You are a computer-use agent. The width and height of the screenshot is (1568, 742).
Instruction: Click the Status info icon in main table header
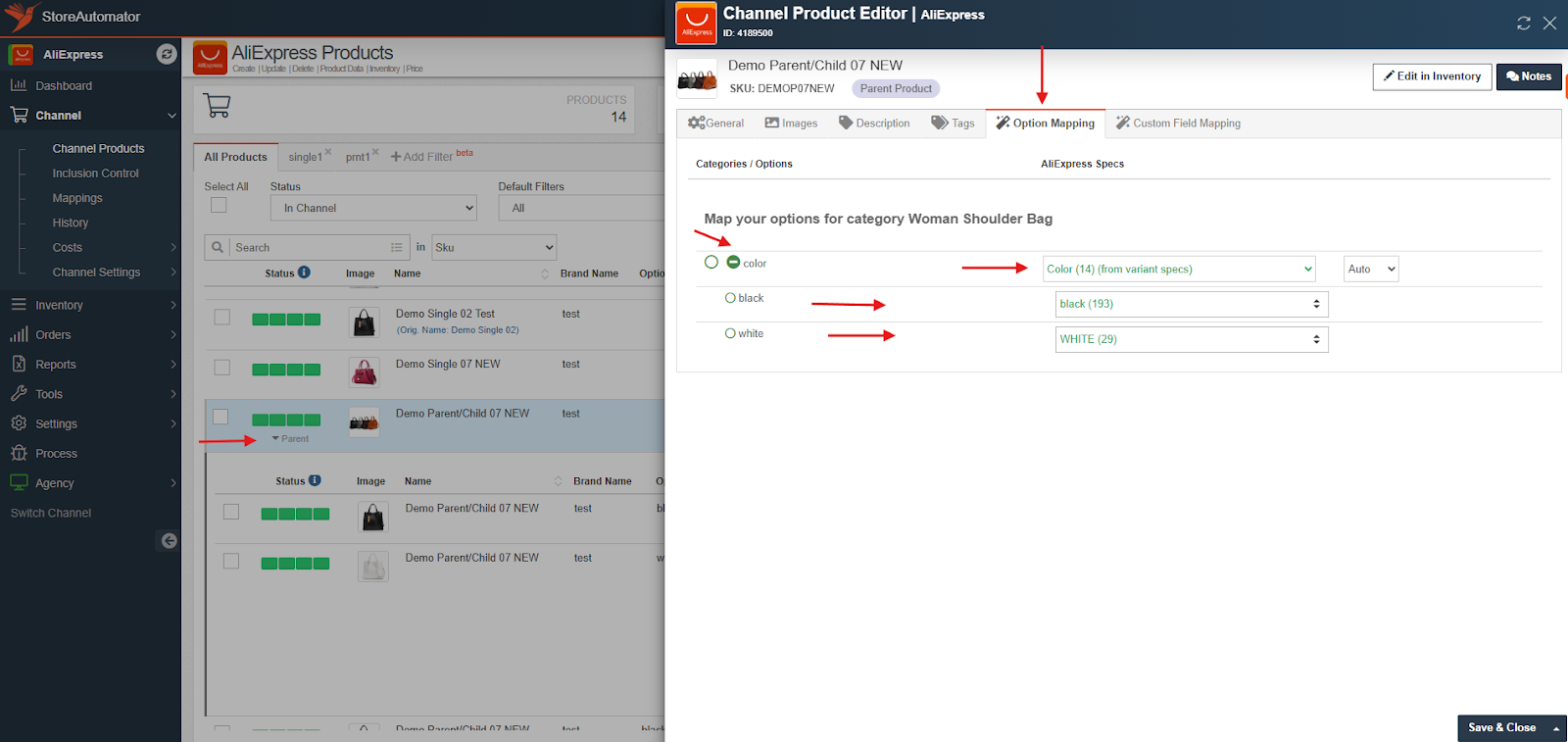[x=304, y=272]
